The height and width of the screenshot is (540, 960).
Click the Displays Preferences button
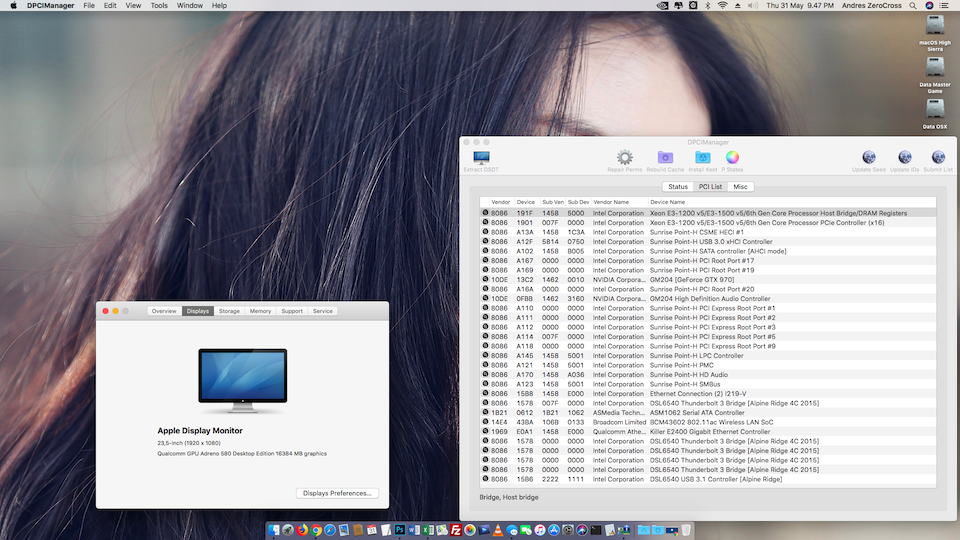coord(338,493)
